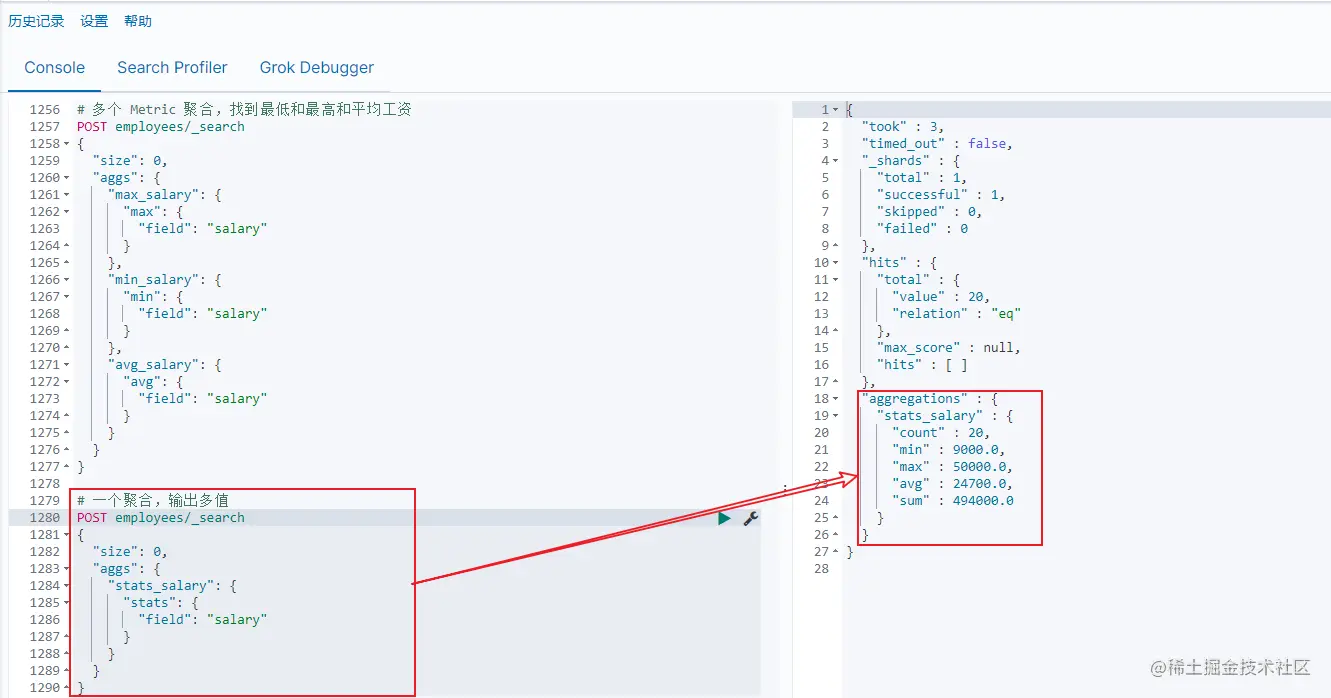Fold the aggregations section at response line 18
The height and width of the screenshot is (698, 1331).
[x=836, y=399]
